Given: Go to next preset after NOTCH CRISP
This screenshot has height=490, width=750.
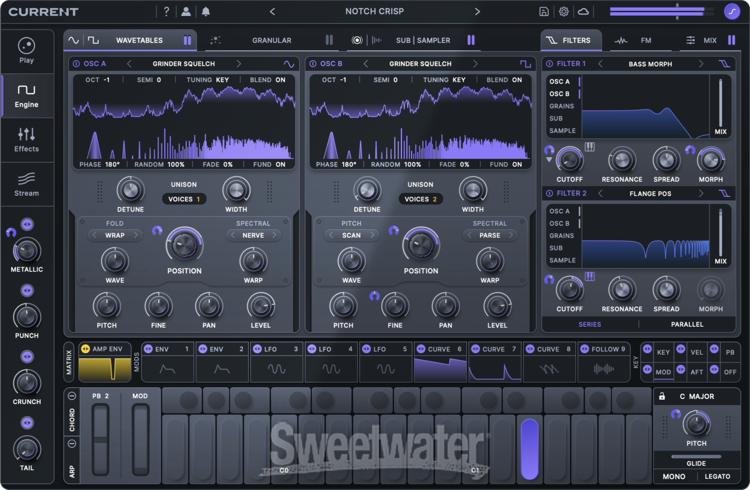Looking at the screenshot, I should [476, 11].
